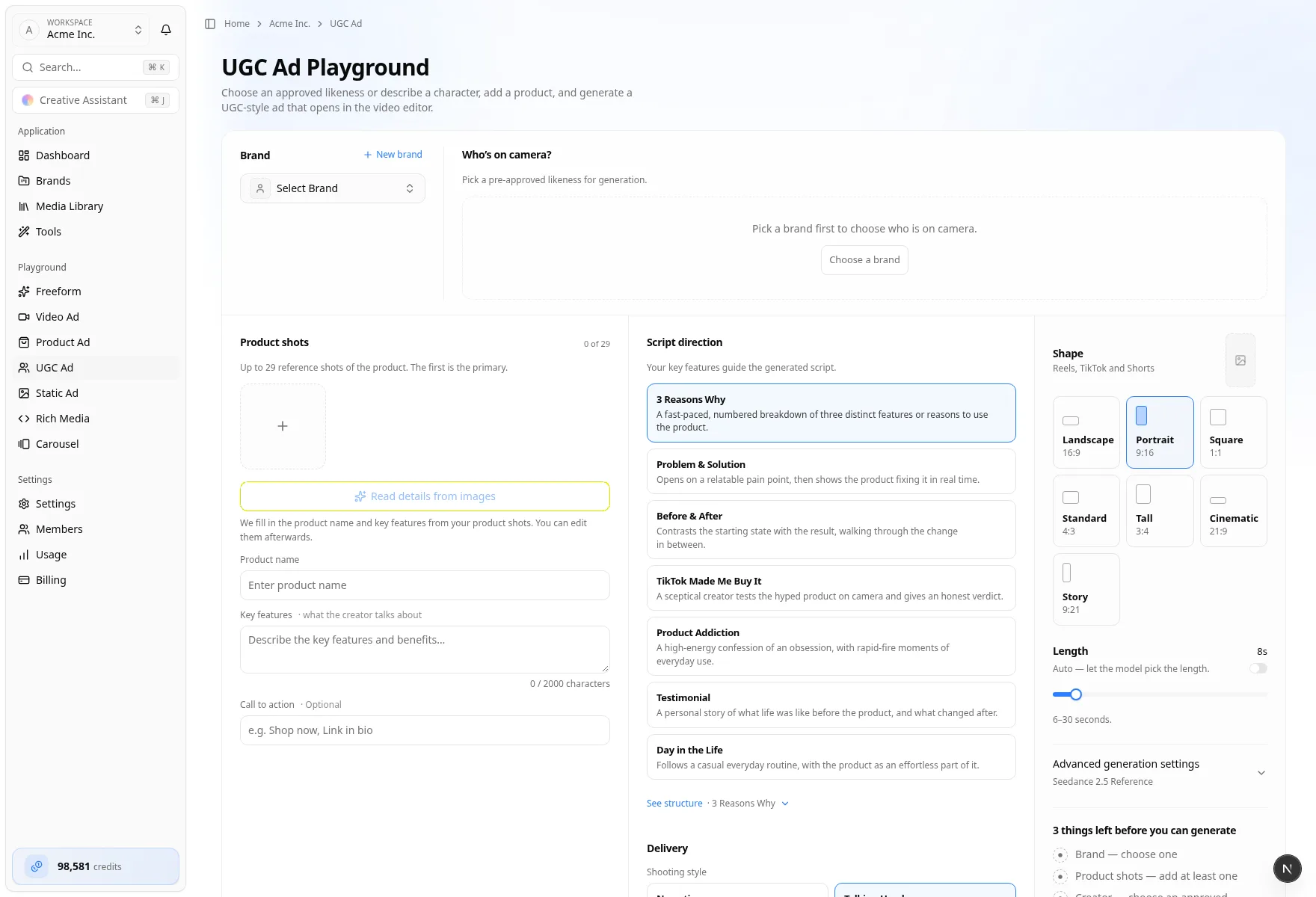Open the Media Library section
The height and width of the screenshot is (897, 1316).
96,206
